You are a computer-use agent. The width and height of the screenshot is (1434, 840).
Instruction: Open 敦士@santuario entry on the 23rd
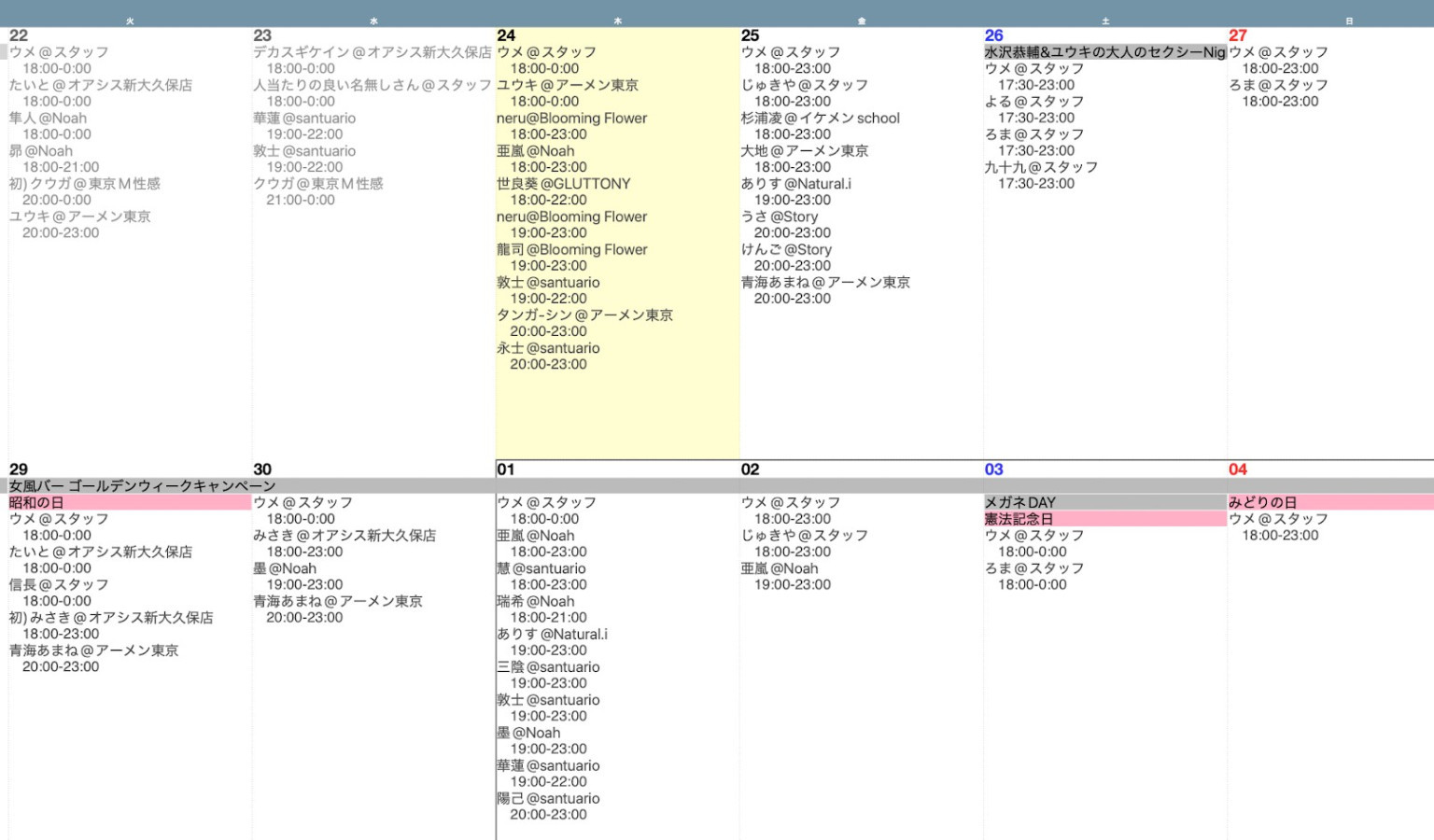pos(304,151)
